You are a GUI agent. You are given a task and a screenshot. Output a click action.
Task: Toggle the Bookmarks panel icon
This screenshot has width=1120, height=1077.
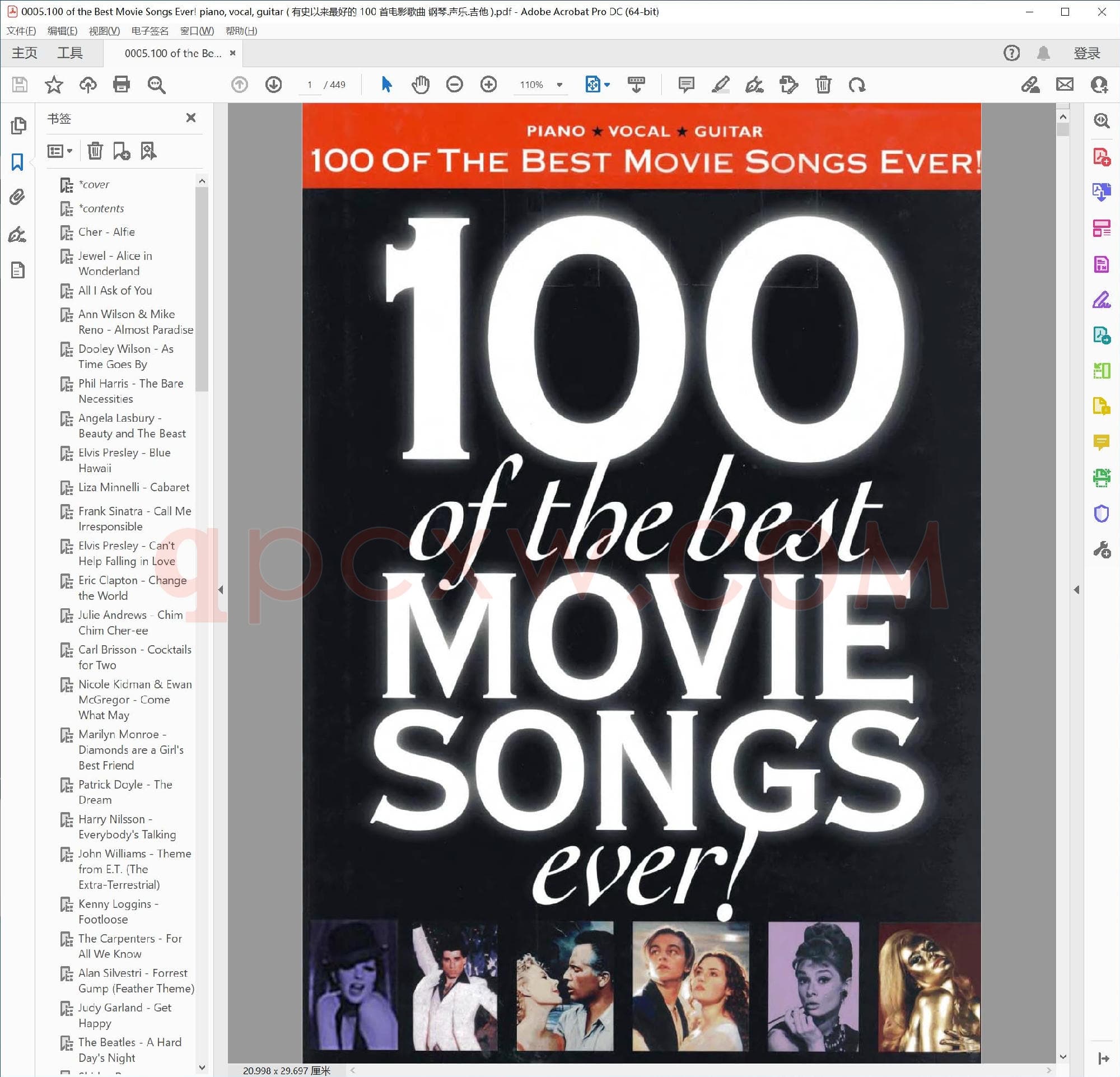[x=18, y=162]
